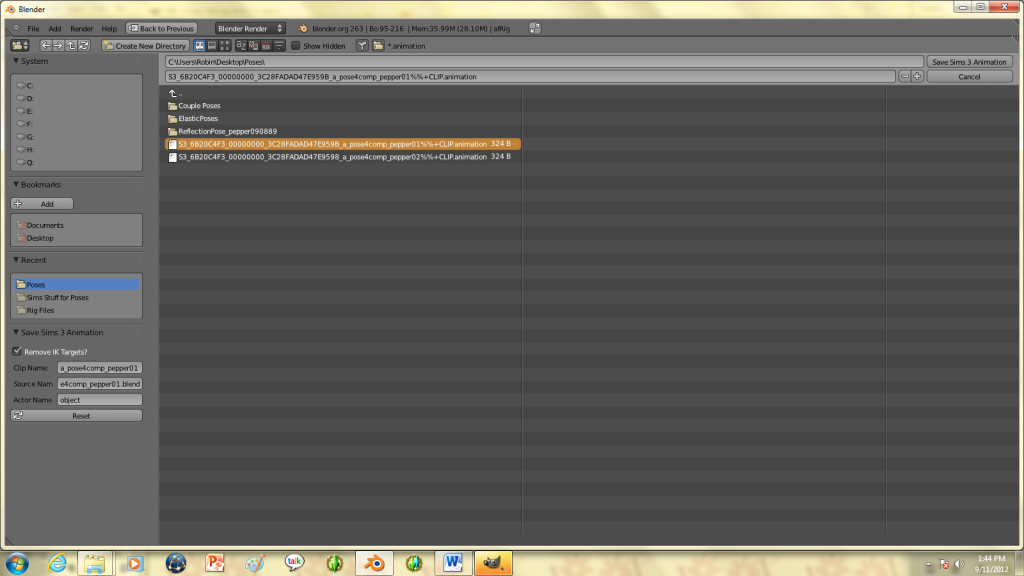
Task: Go back to previous folder arrow
Action: coord(46,46)
